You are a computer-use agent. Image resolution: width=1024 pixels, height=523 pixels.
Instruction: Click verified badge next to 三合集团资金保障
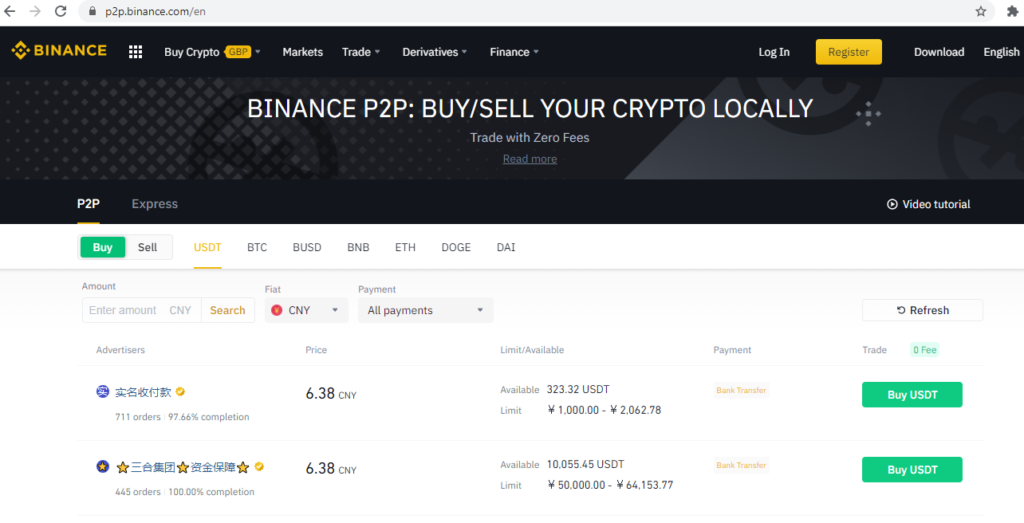(259, 467)
